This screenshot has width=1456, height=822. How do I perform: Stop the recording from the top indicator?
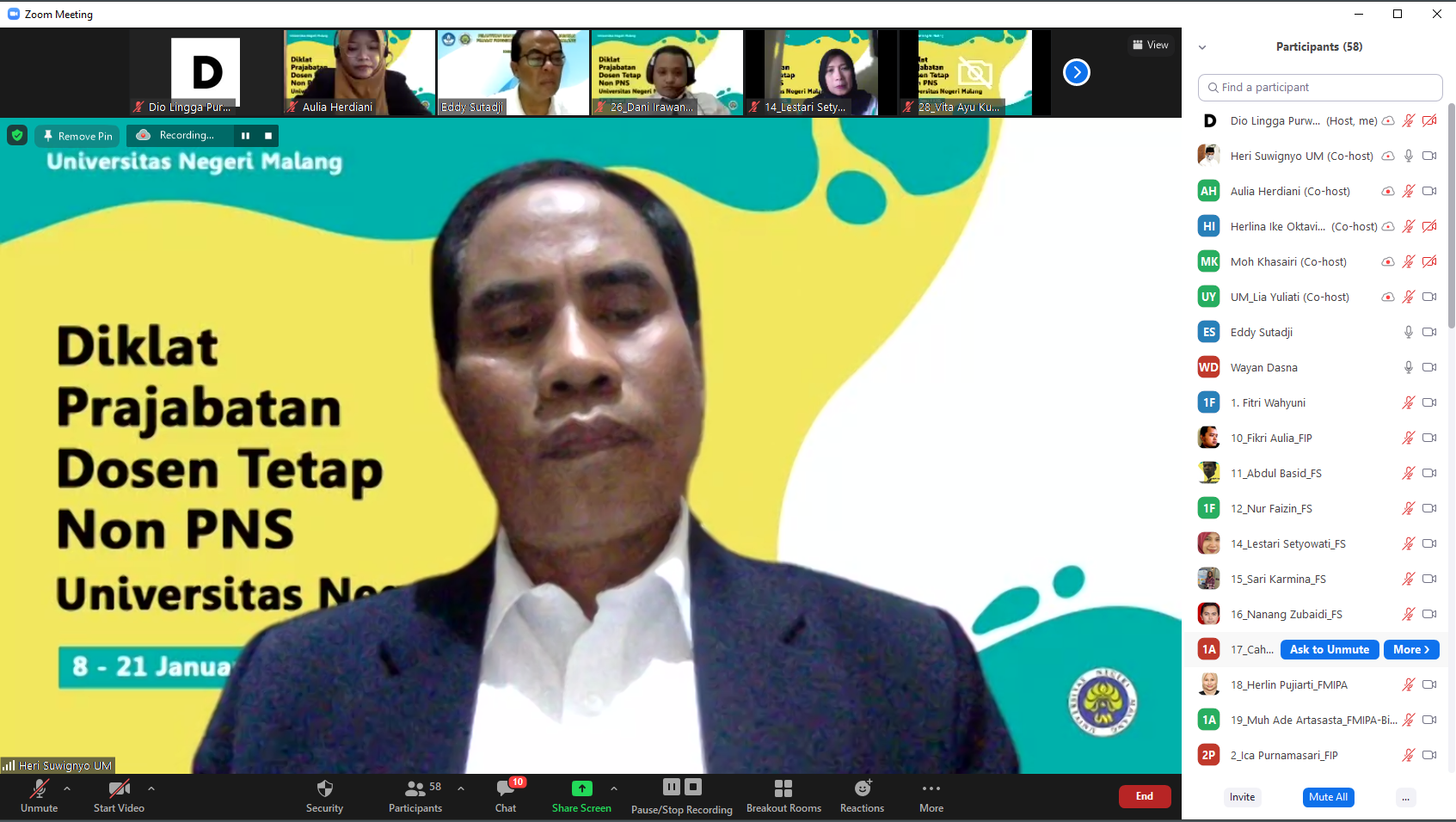(x=268, y=136)
